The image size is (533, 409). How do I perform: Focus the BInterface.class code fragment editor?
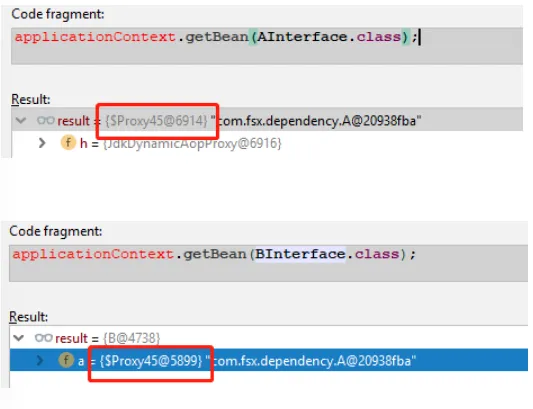(268, 263)
